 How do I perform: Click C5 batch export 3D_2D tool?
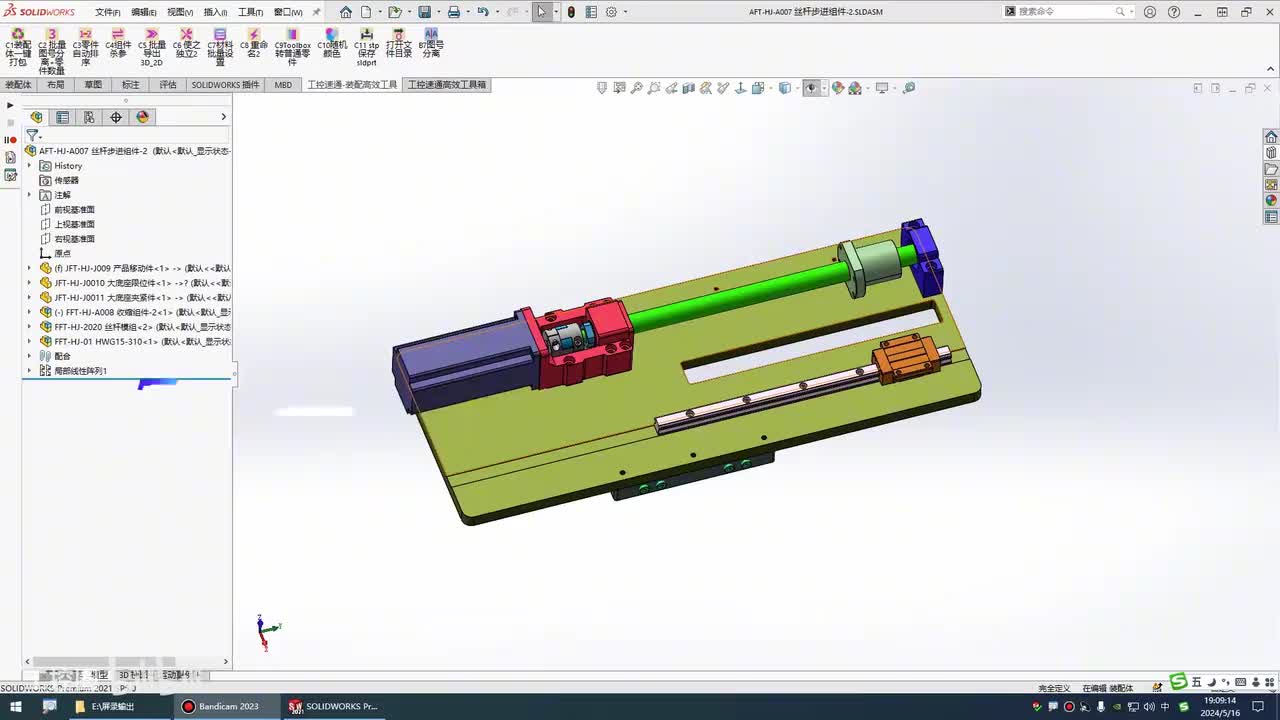(152, 47)
